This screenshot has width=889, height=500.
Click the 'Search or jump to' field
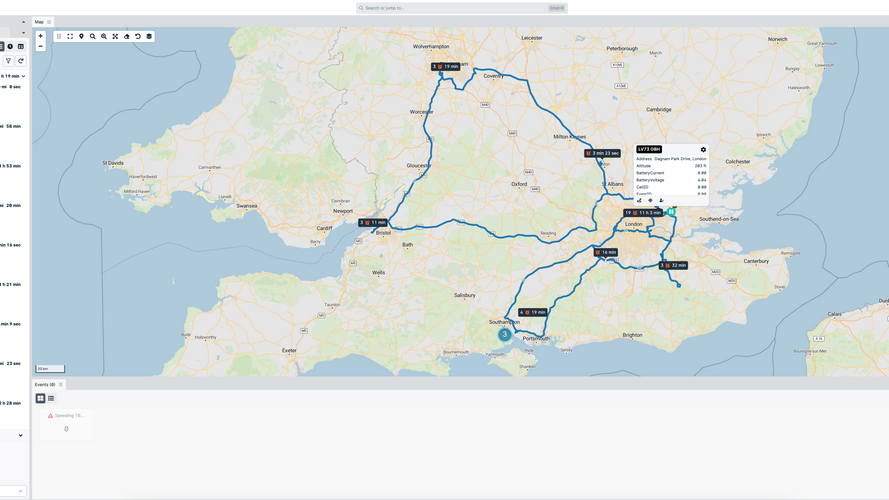tap(462, 8)
